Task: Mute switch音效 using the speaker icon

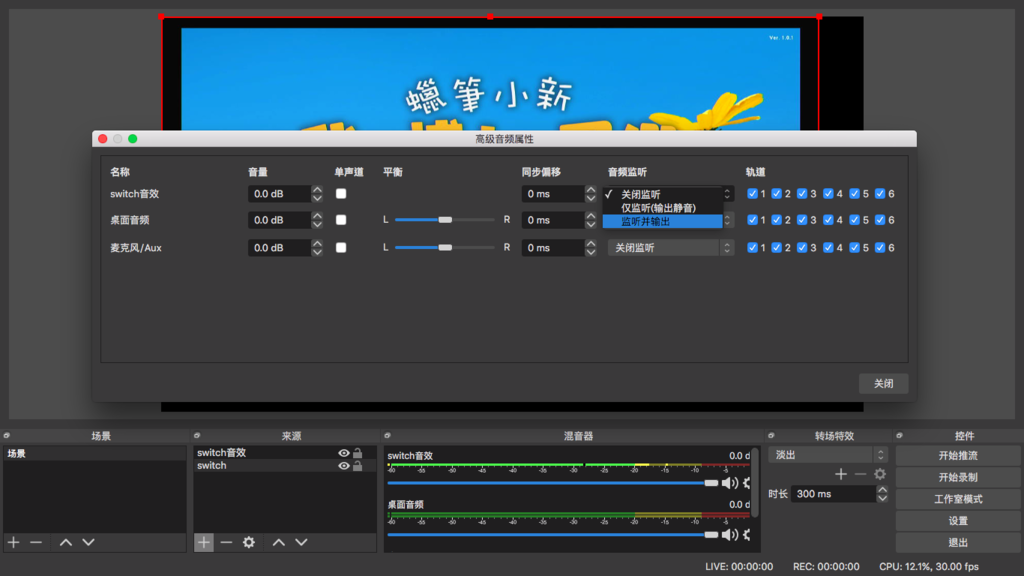Action: pos(730,482)
